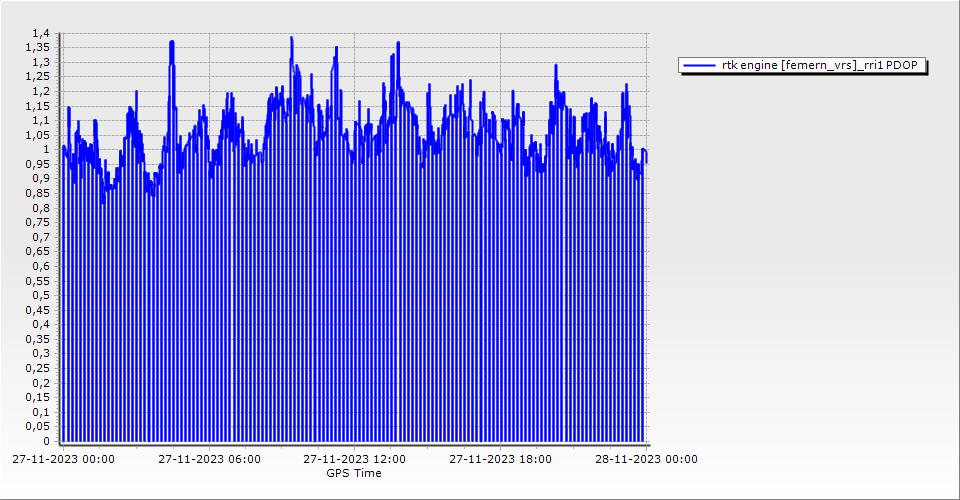Image resolution: width=960 pixels, height=500 pixels.
Task: Click the 0,5 value on the Y axis
Action: (x=40, y=295)
